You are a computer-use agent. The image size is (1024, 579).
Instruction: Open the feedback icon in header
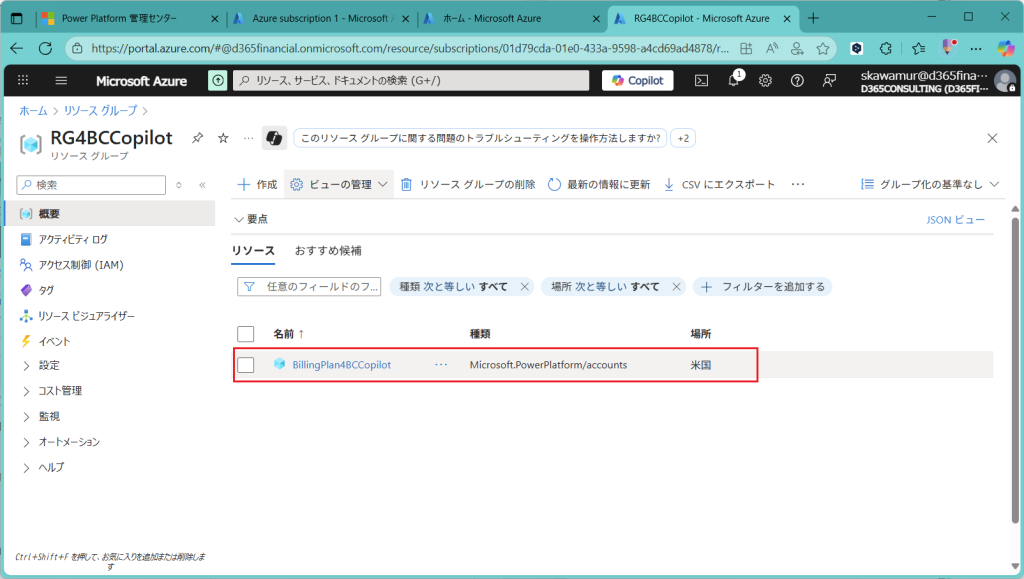(829, 81)
